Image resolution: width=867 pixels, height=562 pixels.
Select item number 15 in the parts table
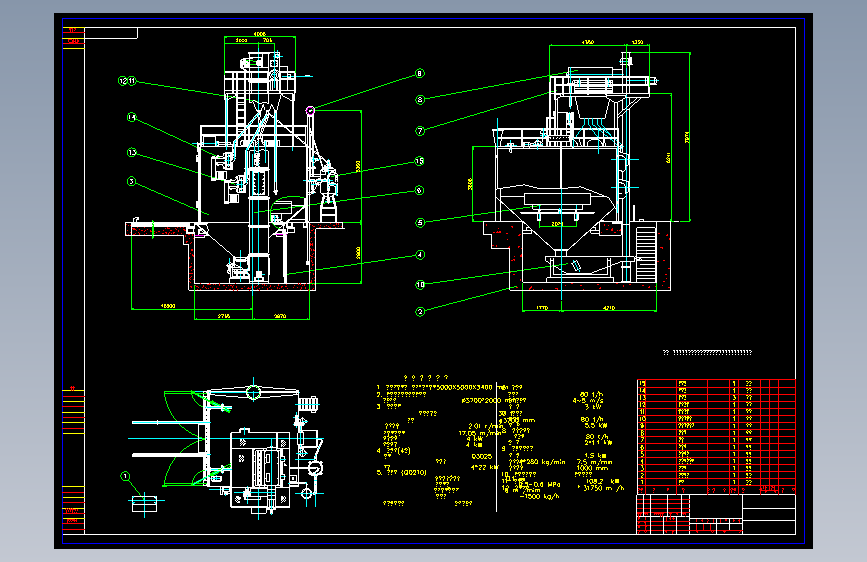tap(642, 383)
